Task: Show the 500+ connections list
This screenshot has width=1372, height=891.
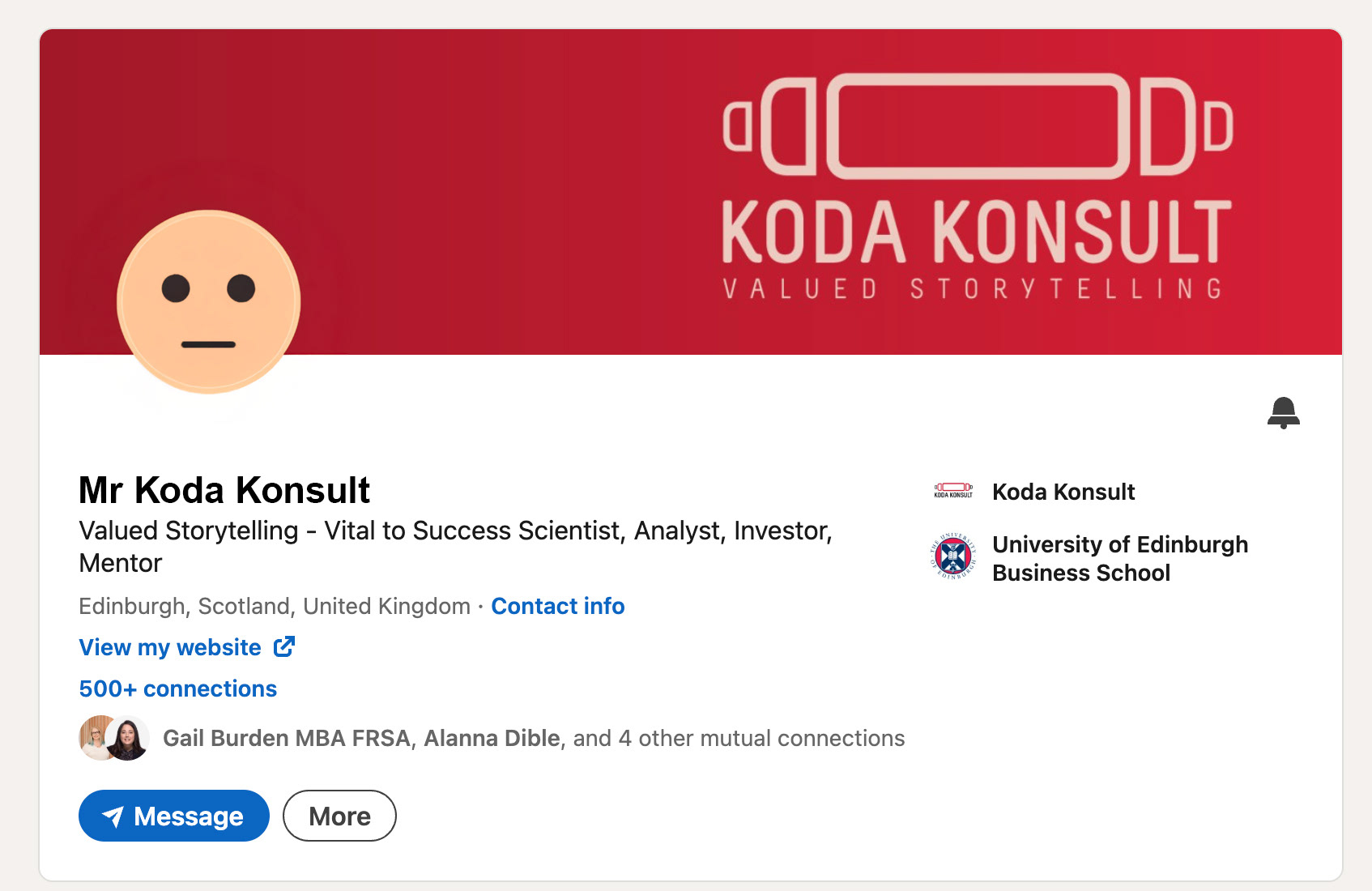Action: pyautogui.click(x=178, y=688)
